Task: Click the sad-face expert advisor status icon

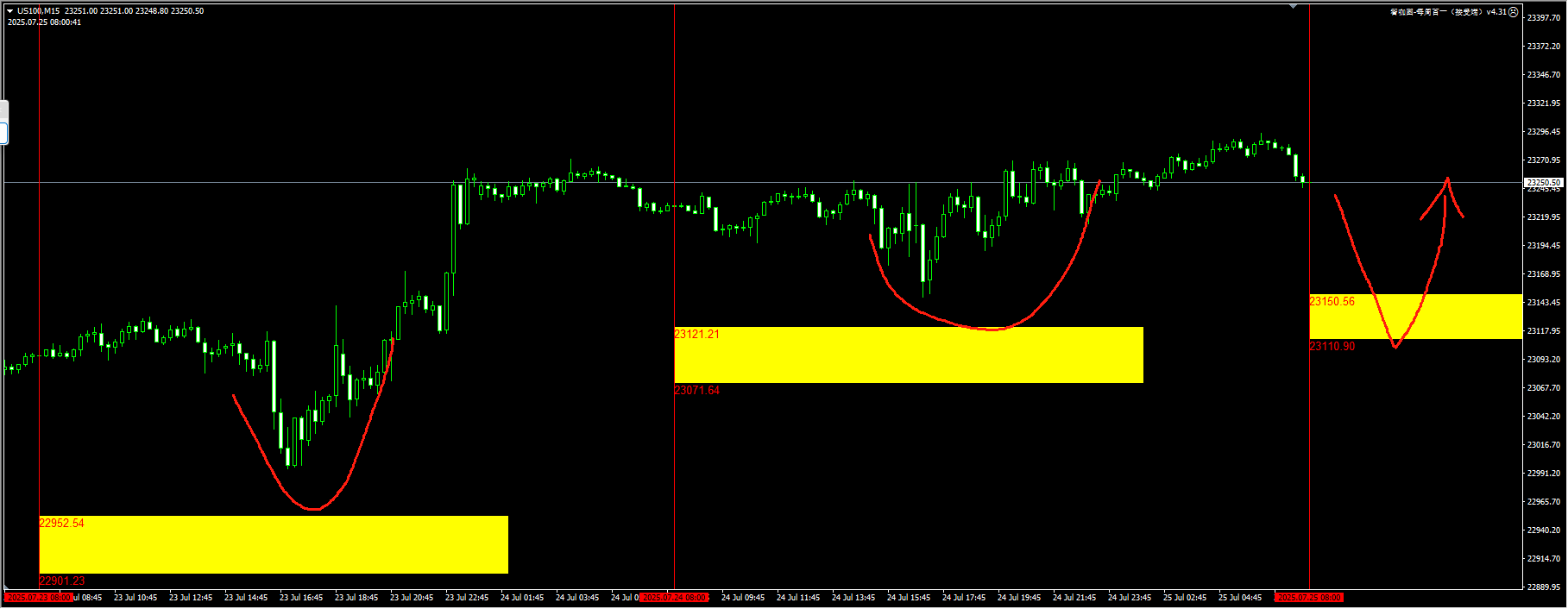Action: pos(1513,12)
